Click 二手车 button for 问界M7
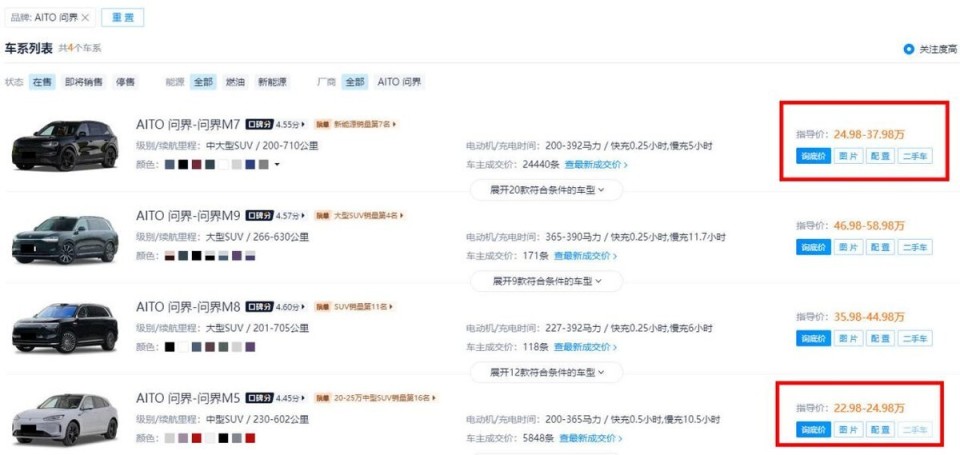 pyautogui.click(x=915, y=156)
